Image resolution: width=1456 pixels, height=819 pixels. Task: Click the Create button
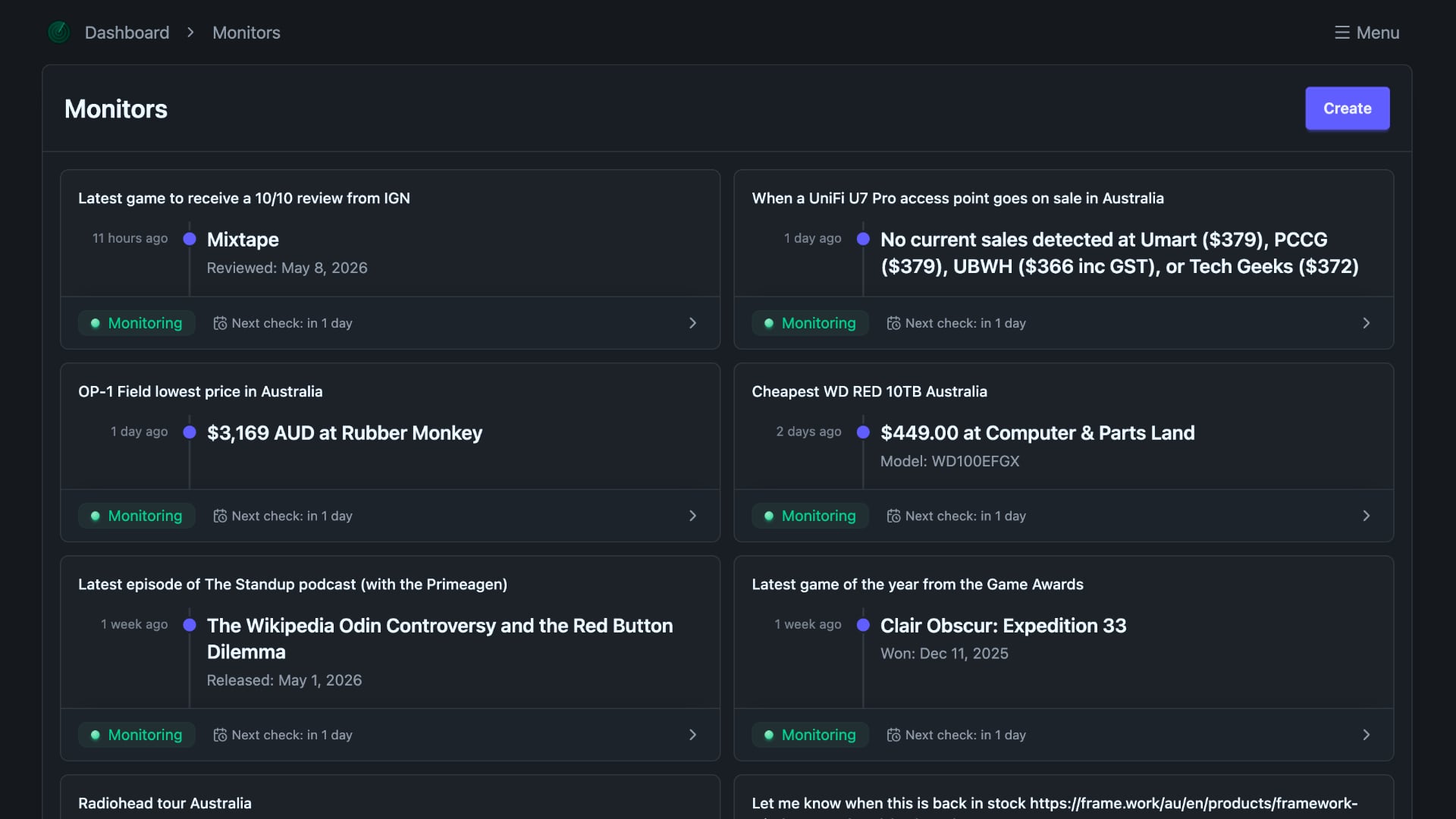[x=1348, y=108]
